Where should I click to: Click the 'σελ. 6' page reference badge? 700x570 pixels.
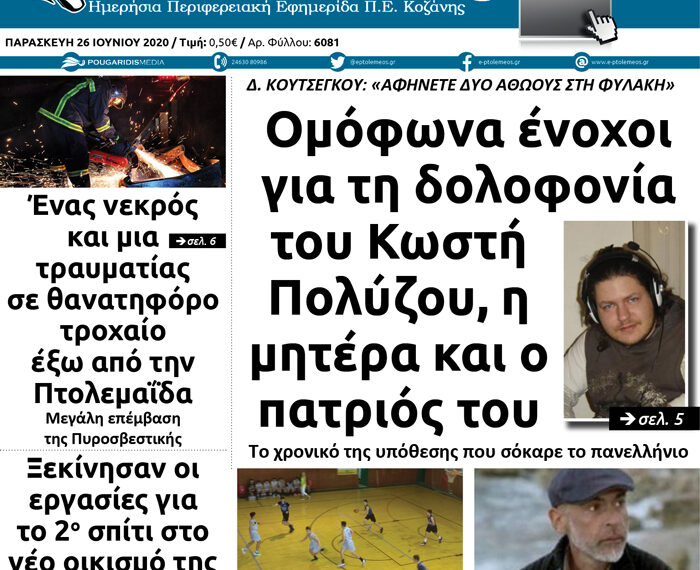[x=197, y=241]
